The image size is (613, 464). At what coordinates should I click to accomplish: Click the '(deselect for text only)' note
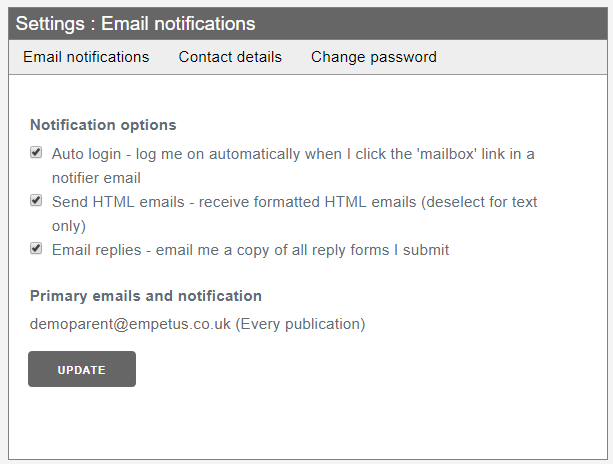[x=480, y=202]
